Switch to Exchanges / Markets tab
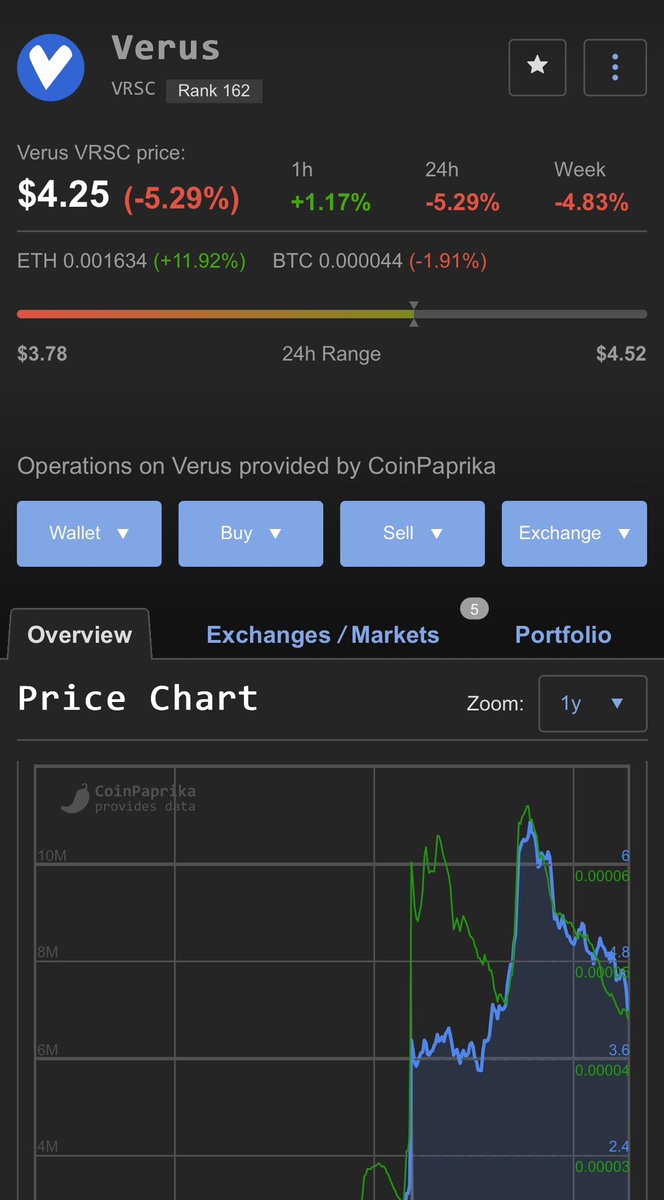This screenshot has height=1200, width=664. click(x=322, y=635)
